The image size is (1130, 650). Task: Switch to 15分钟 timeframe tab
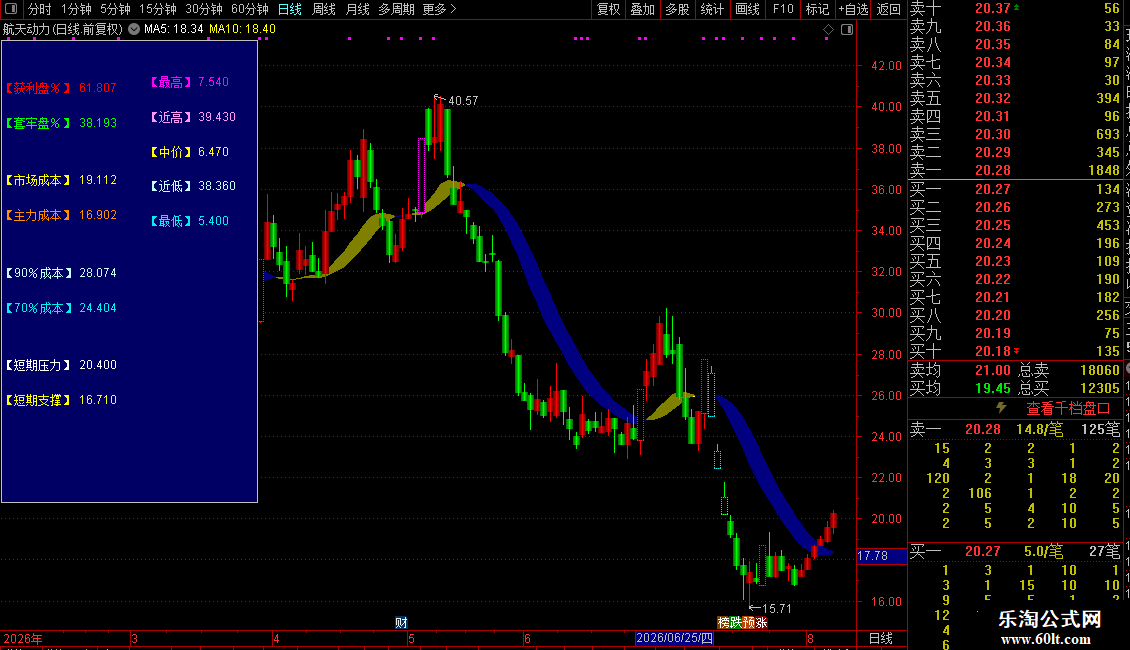158,9
